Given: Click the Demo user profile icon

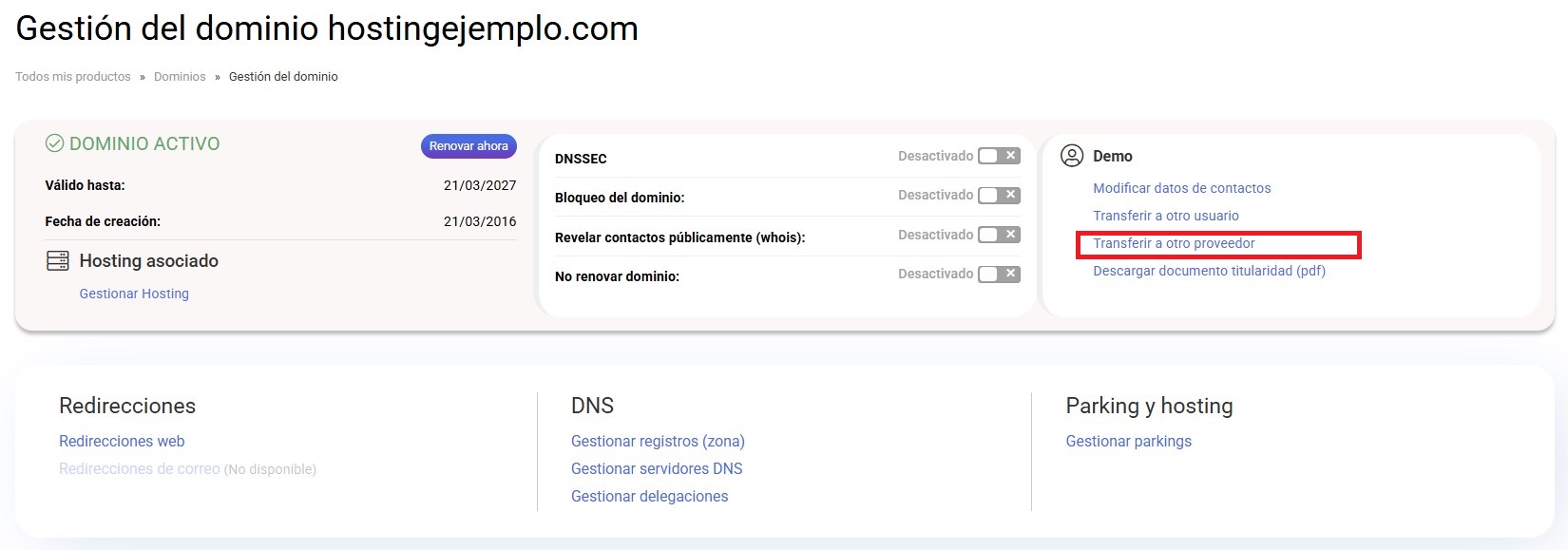Looking at the screenshot, I should tap(1072, 156).
